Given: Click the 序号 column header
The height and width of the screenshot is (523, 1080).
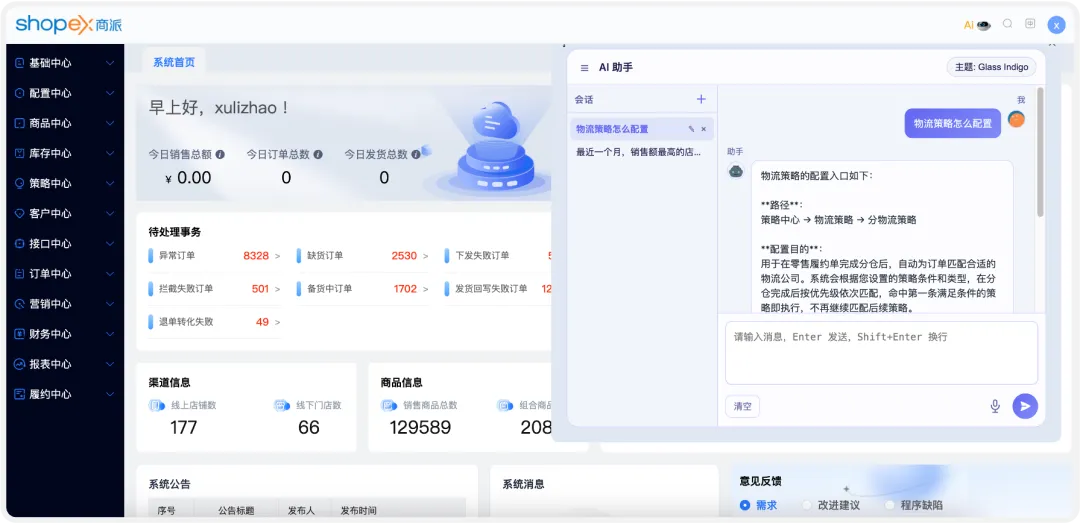Looking at the screenshot, I should (x=167, y=511).
